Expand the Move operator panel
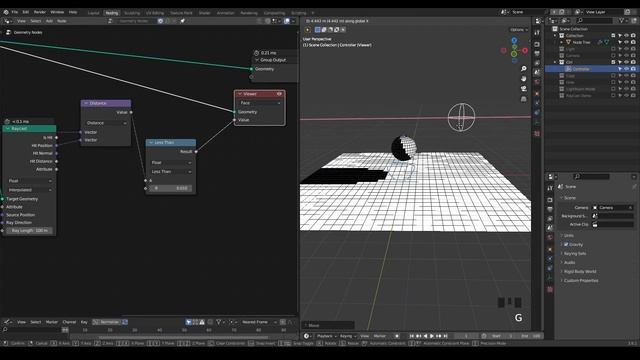 [x=328, y=325]
